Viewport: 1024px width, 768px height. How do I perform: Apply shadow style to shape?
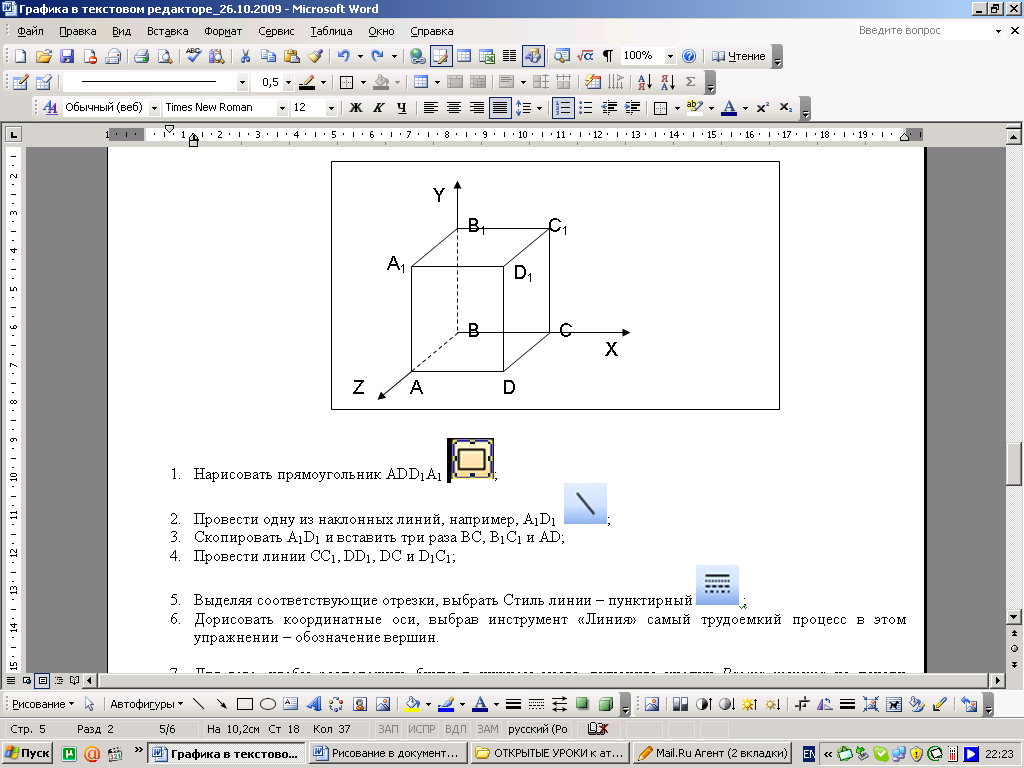tap(582, 704)
